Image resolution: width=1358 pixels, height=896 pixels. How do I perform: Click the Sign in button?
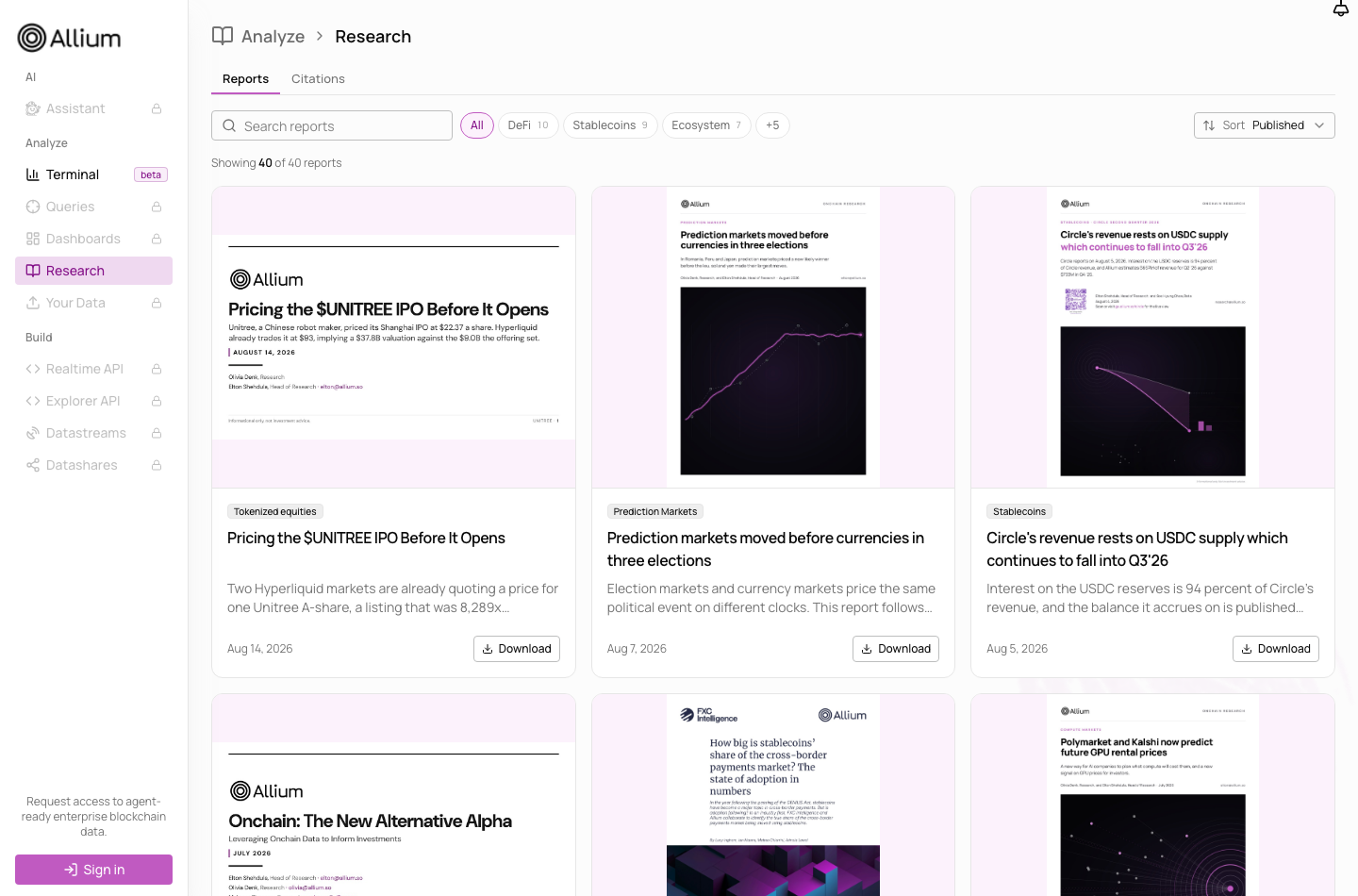[x=93, y=870]
